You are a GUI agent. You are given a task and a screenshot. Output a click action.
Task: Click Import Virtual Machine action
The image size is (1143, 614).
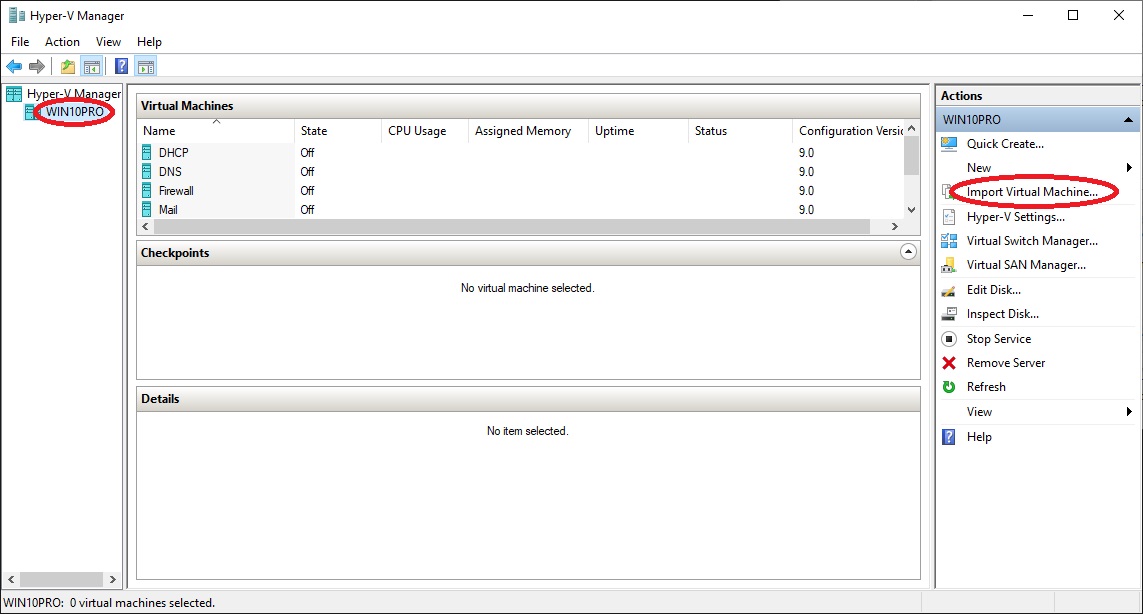[x=1032, y=192]
